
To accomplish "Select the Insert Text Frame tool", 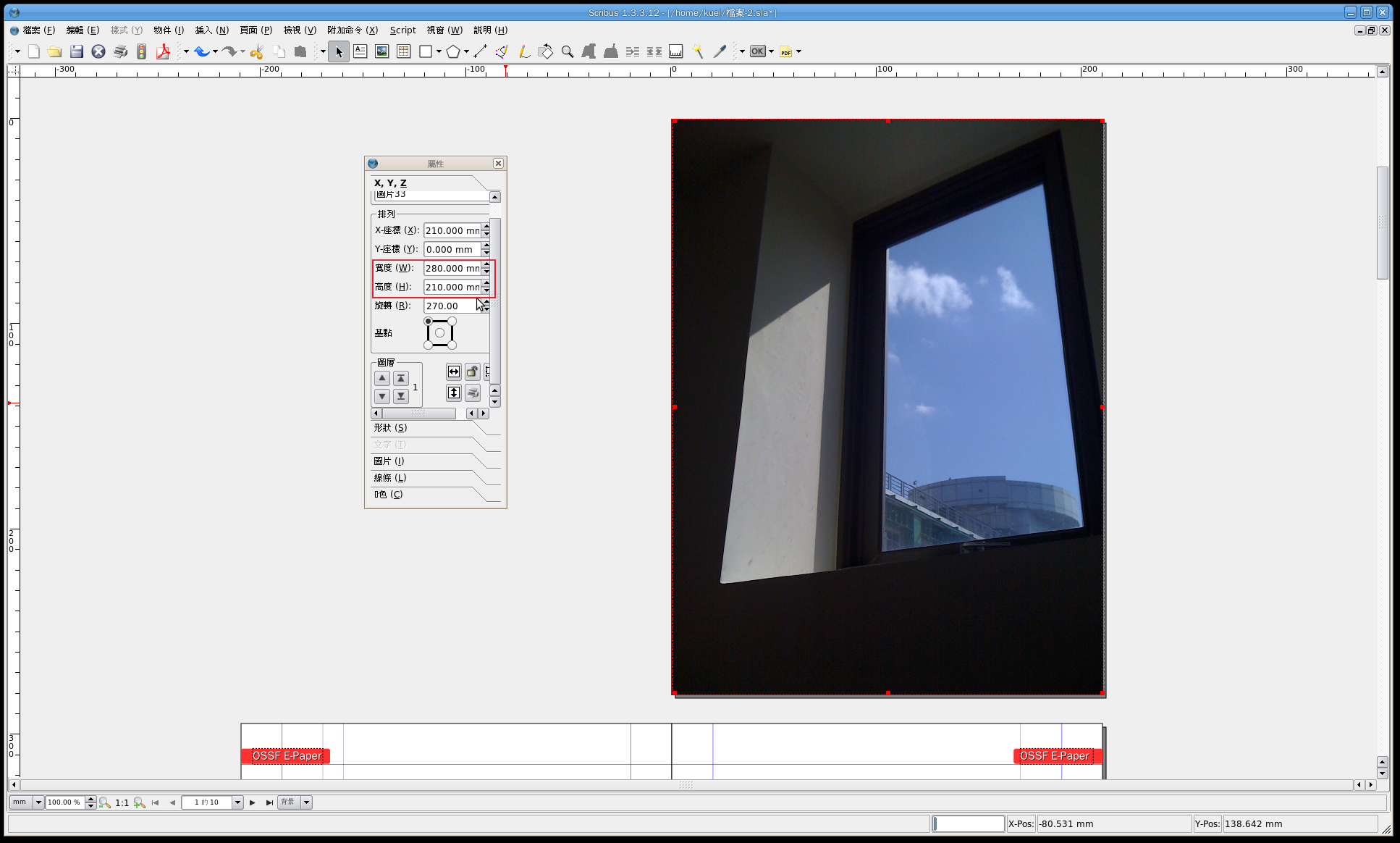I will pos(360,51).
